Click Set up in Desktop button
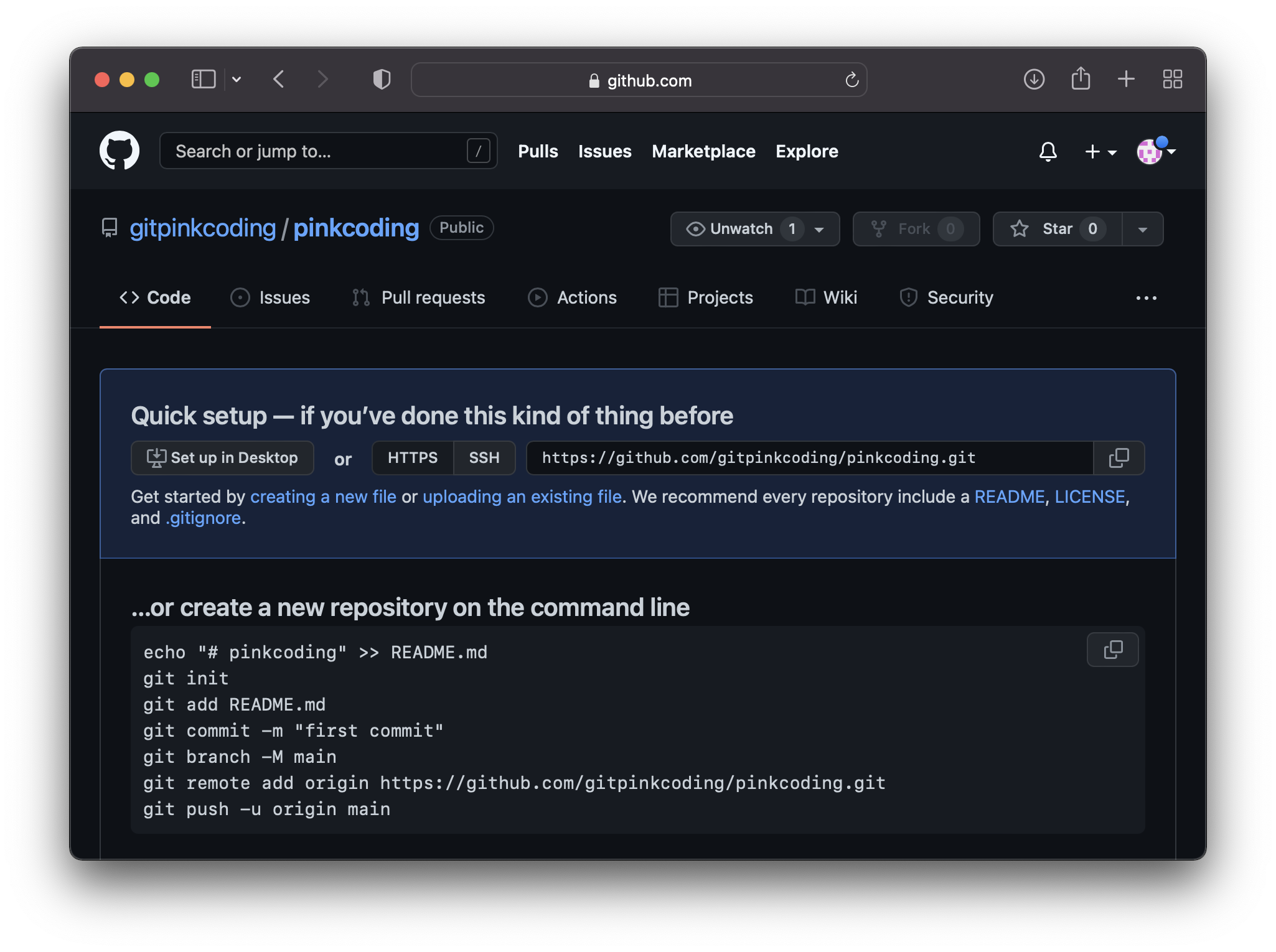This screenshot has width=1276, height=952. [222, 458]
